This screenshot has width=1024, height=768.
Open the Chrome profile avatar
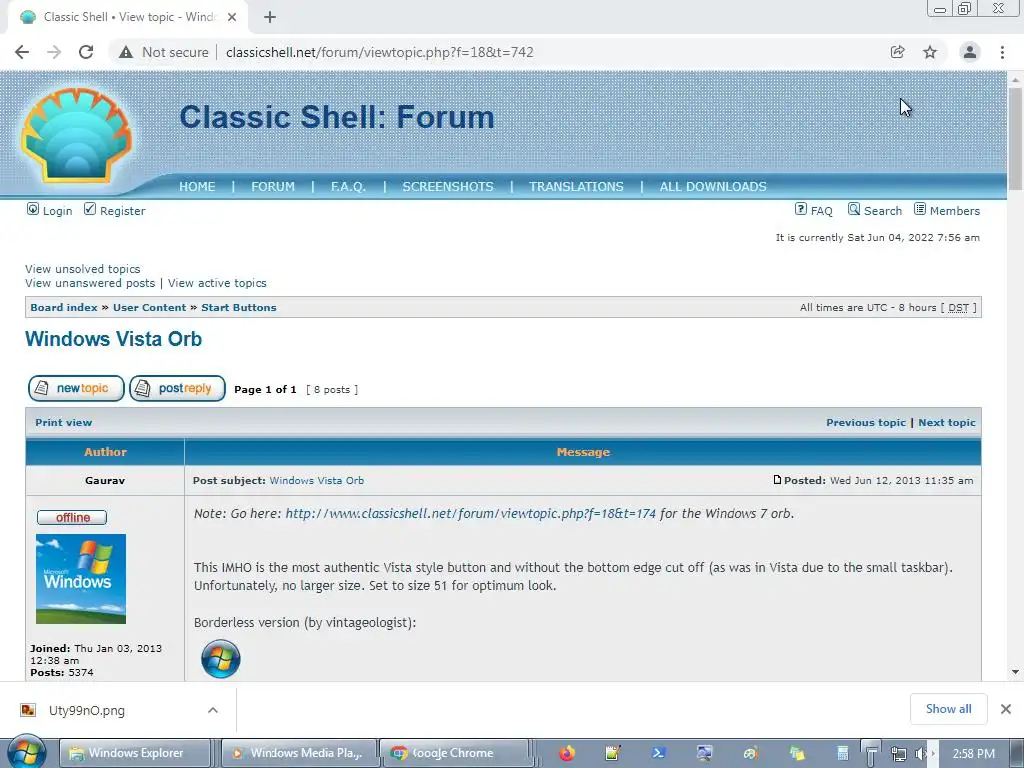point(970,52)
